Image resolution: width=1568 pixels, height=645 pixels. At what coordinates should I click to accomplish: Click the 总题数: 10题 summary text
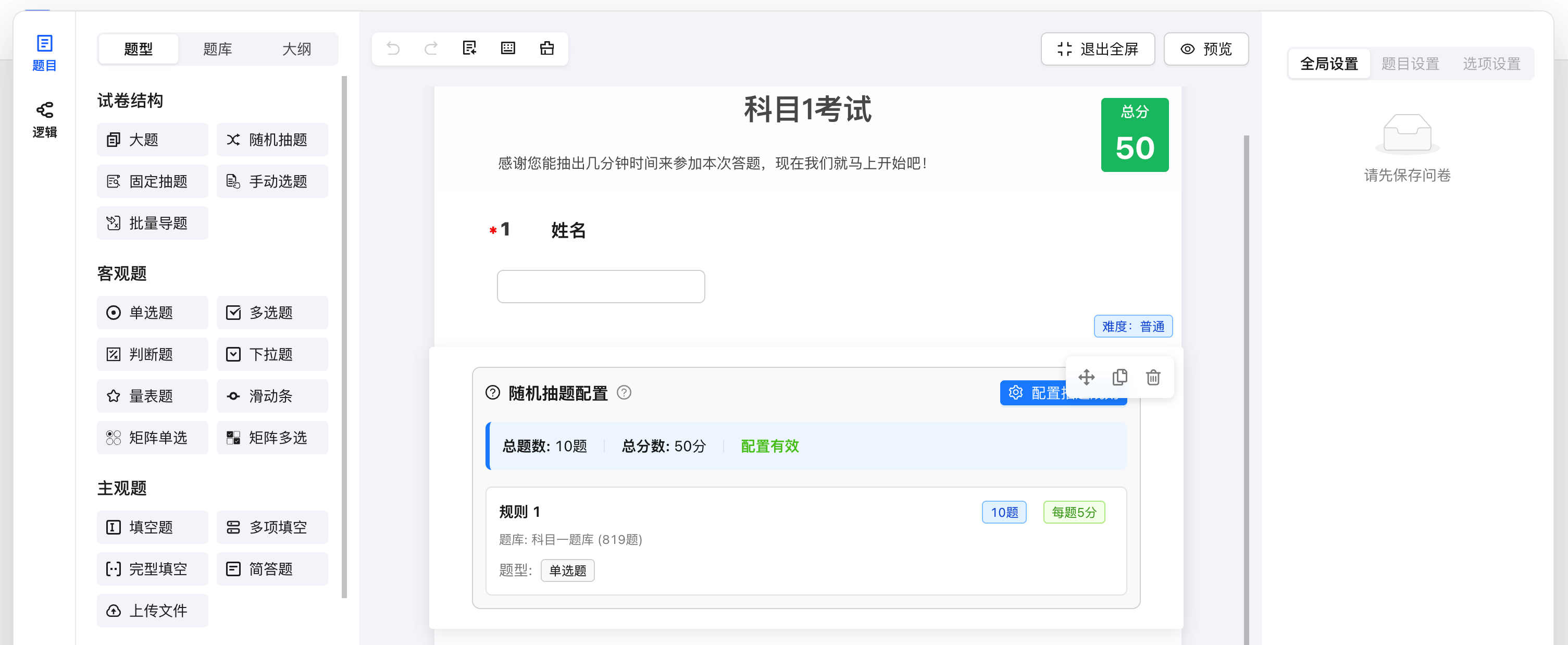544,446
